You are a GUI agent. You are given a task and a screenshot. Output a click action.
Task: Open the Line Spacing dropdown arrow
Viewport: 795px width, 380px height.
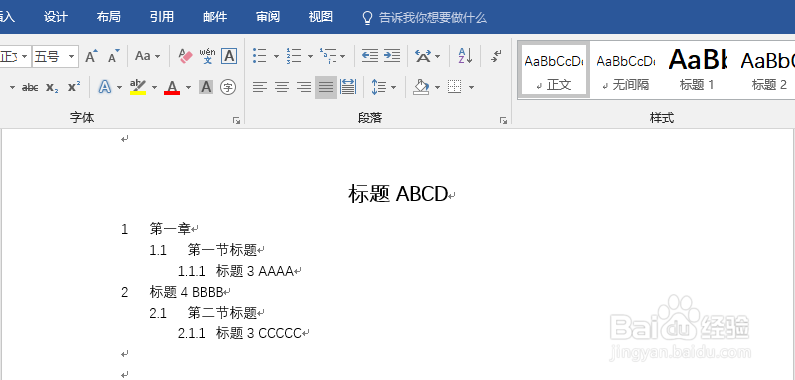click(x=394, y=88)
